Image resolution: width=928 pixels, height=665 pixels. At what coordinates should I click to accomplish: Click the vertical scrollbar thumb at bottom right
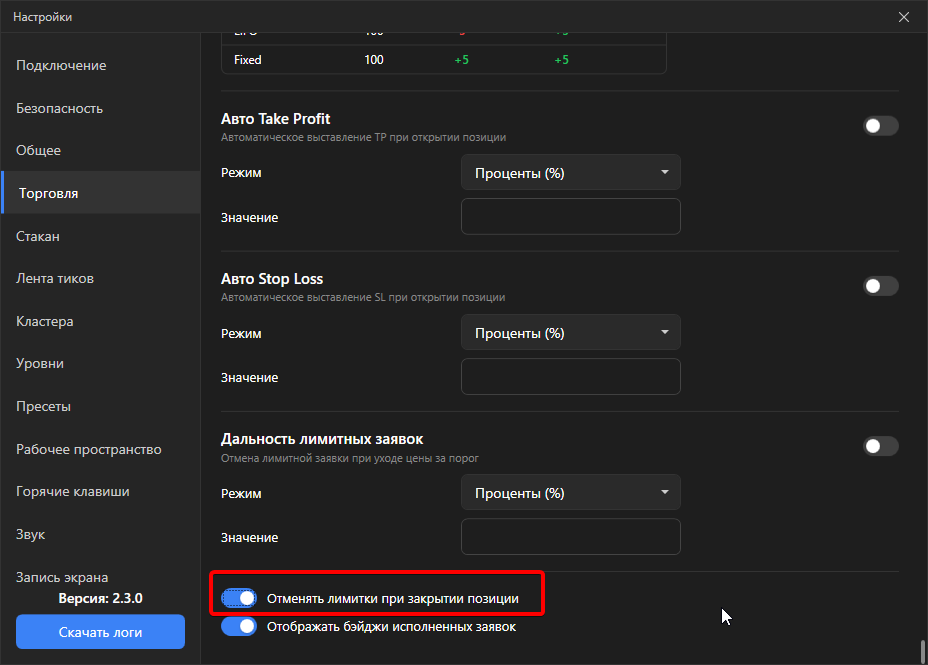[923, 651]
